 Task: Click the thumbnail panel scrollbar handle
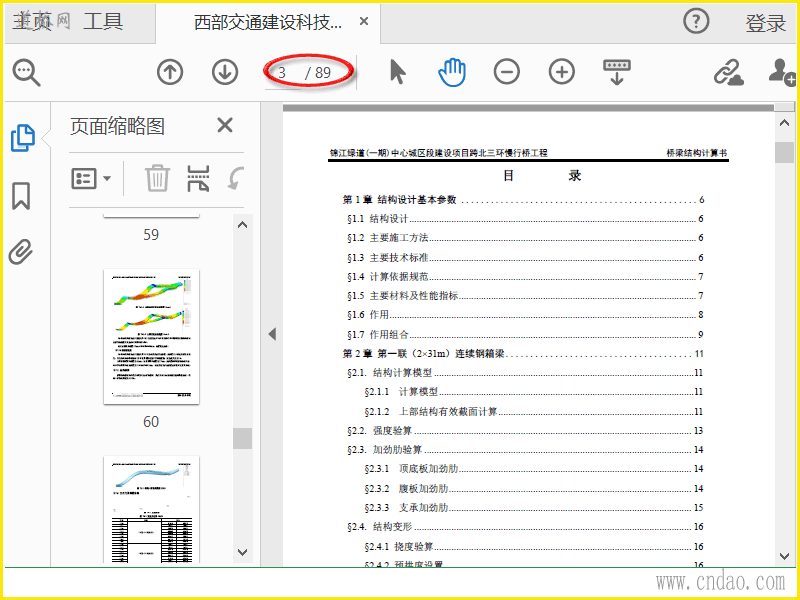pos(243,438)
